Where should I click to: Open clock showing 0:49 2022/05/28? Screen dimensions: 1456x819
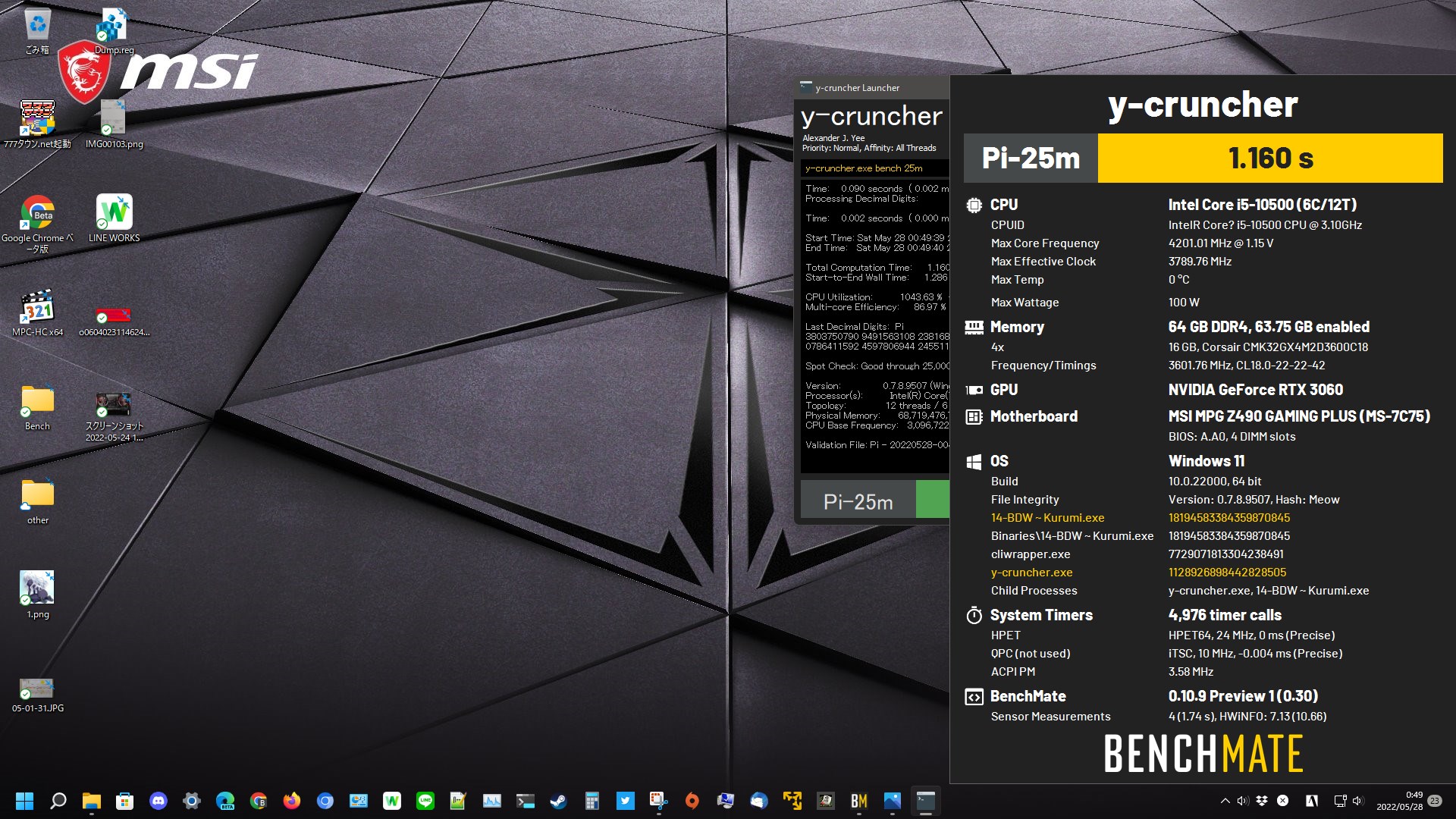pyautogui.click(x=1399, y=801)
